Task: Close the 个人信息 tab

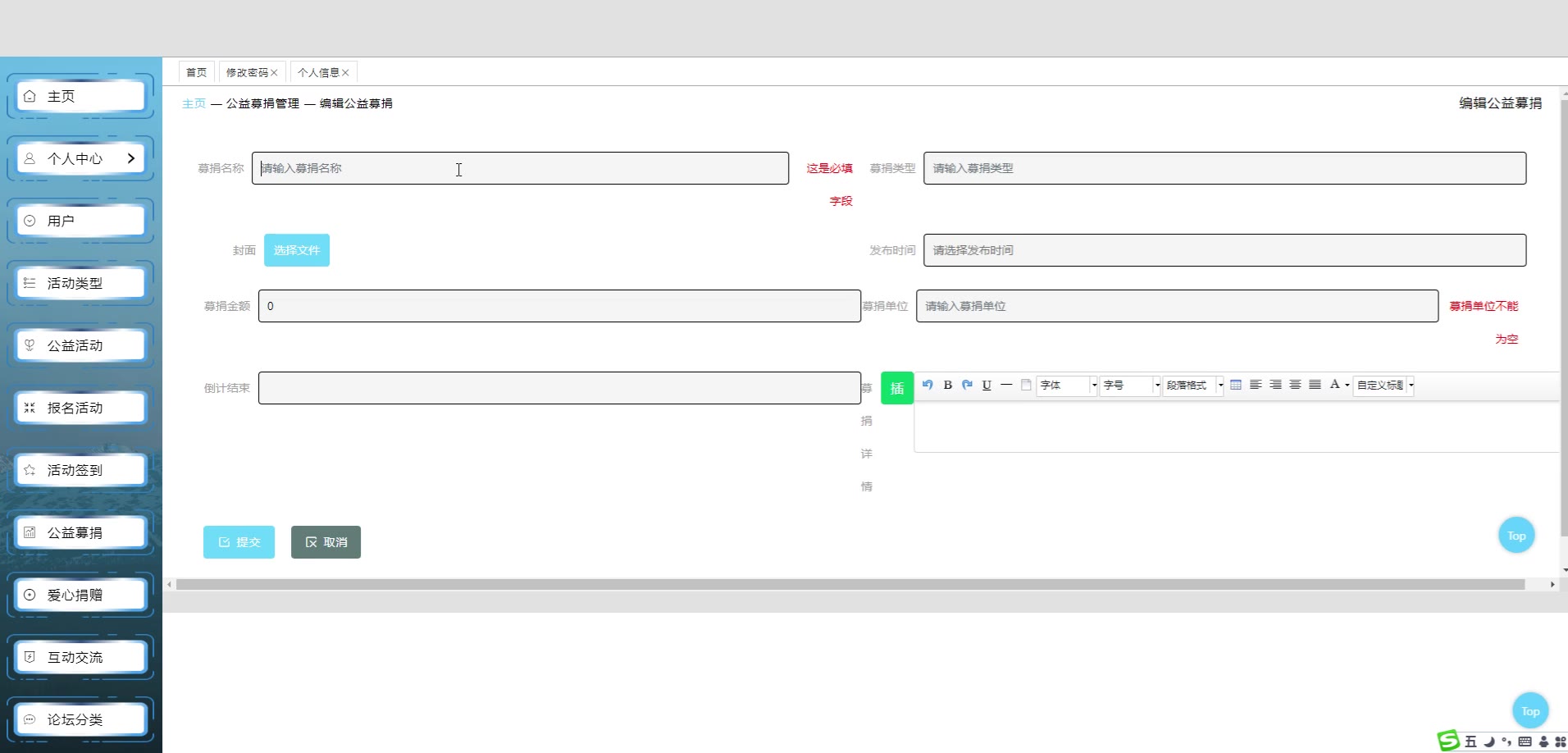Action: [x=345, y=73]
